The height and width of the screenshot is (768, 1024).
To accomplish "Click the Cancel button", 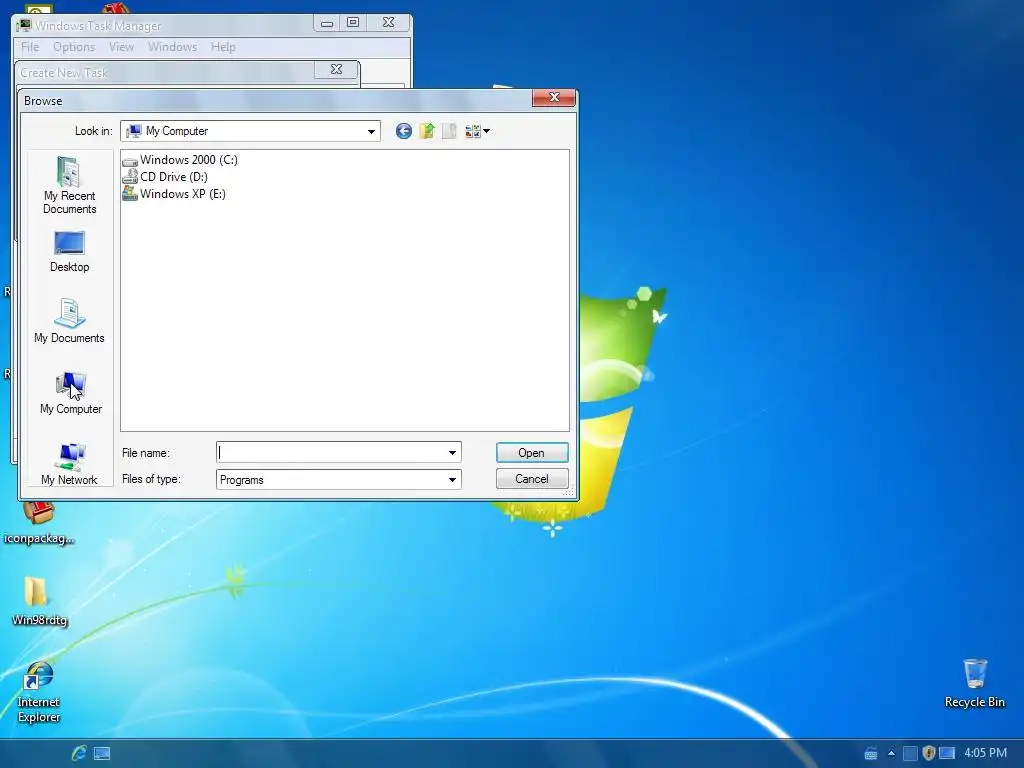I will tap(532, 479).
